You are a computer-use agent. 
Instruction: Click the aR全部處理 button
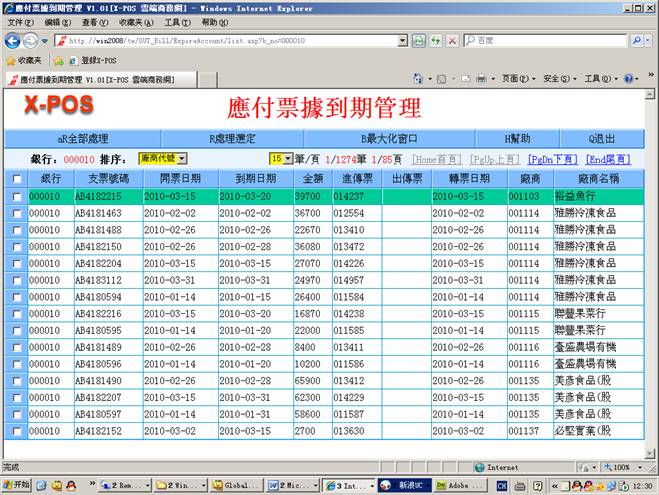coord(82,139)
